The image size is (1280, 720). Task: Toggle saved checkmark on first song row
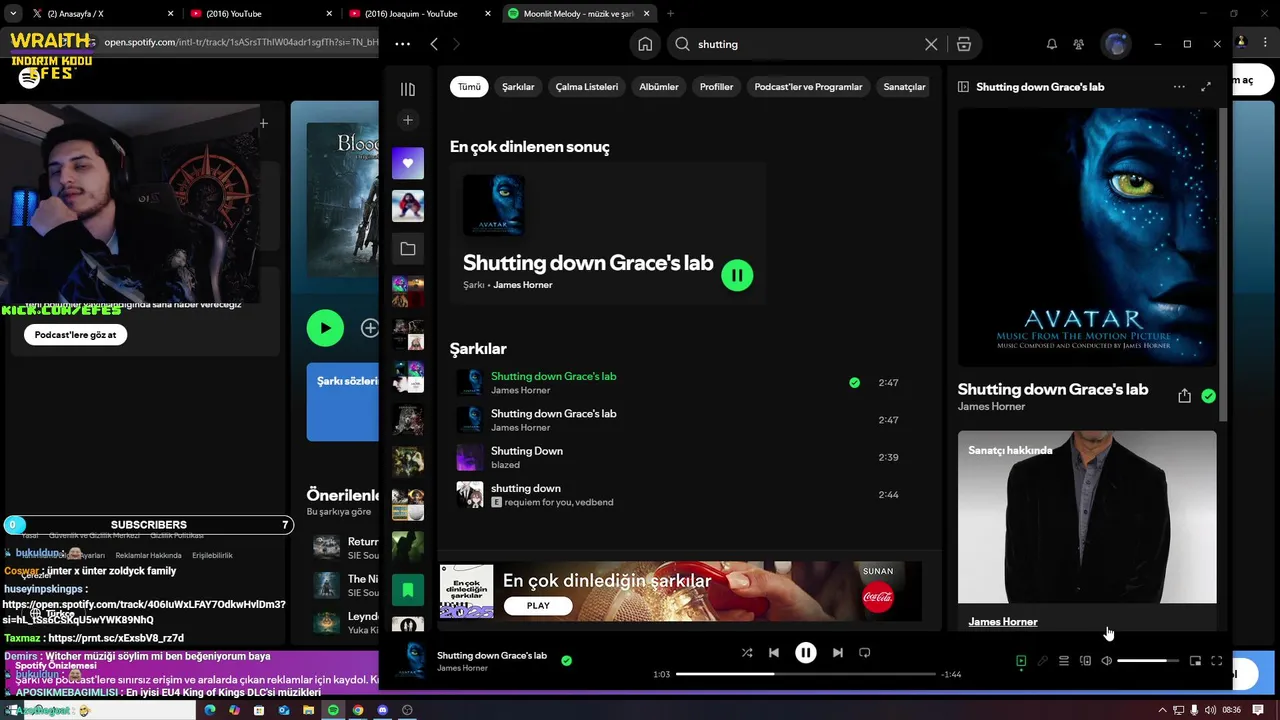(x=854, y=383)
